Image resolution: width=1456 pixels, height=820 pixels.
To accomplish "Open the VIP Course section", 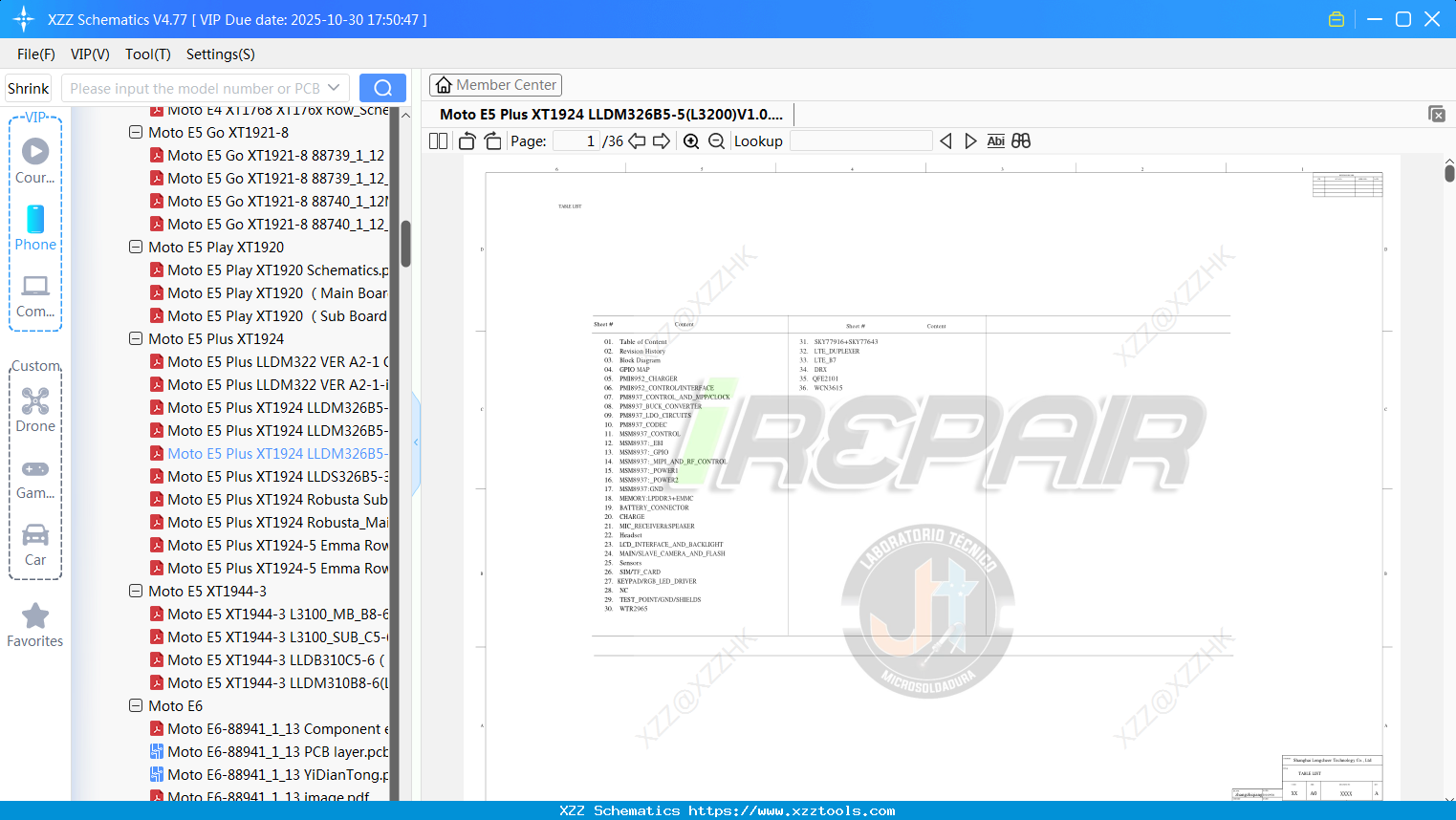I will pos(35,162).
